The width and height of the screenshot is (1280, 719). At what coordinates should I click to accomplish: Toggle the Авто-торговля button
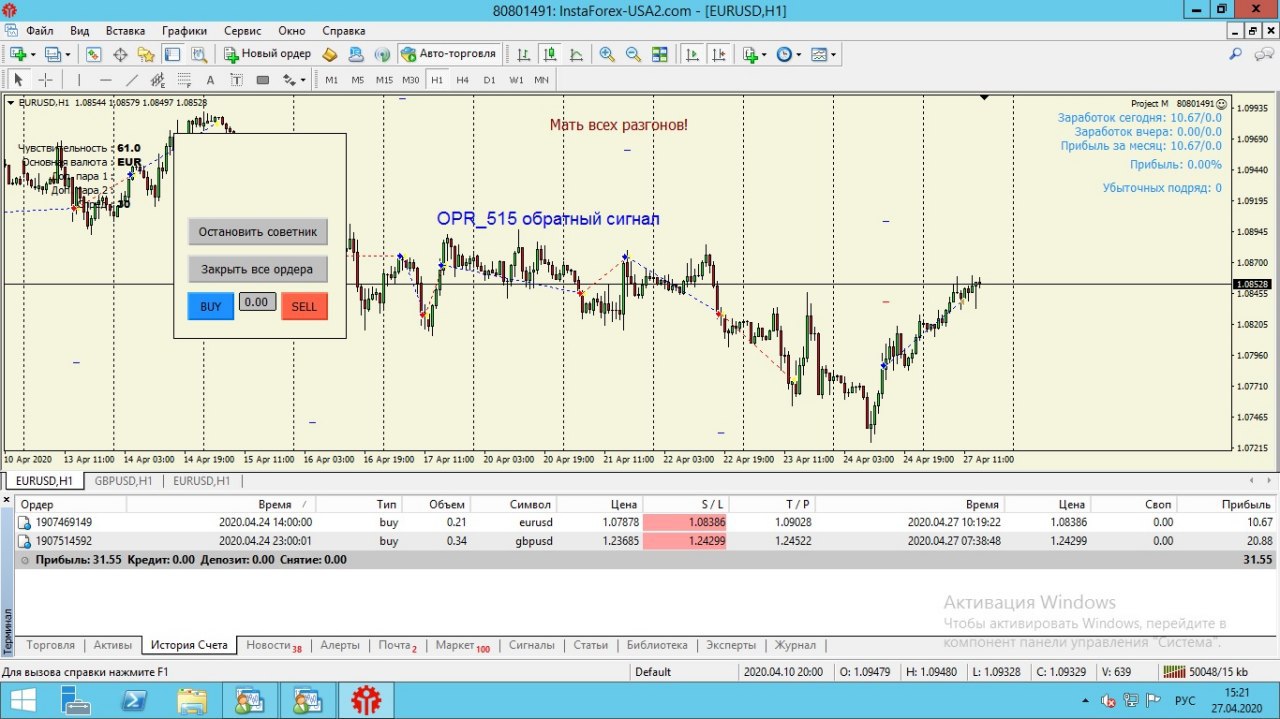(x=448, y=54)
